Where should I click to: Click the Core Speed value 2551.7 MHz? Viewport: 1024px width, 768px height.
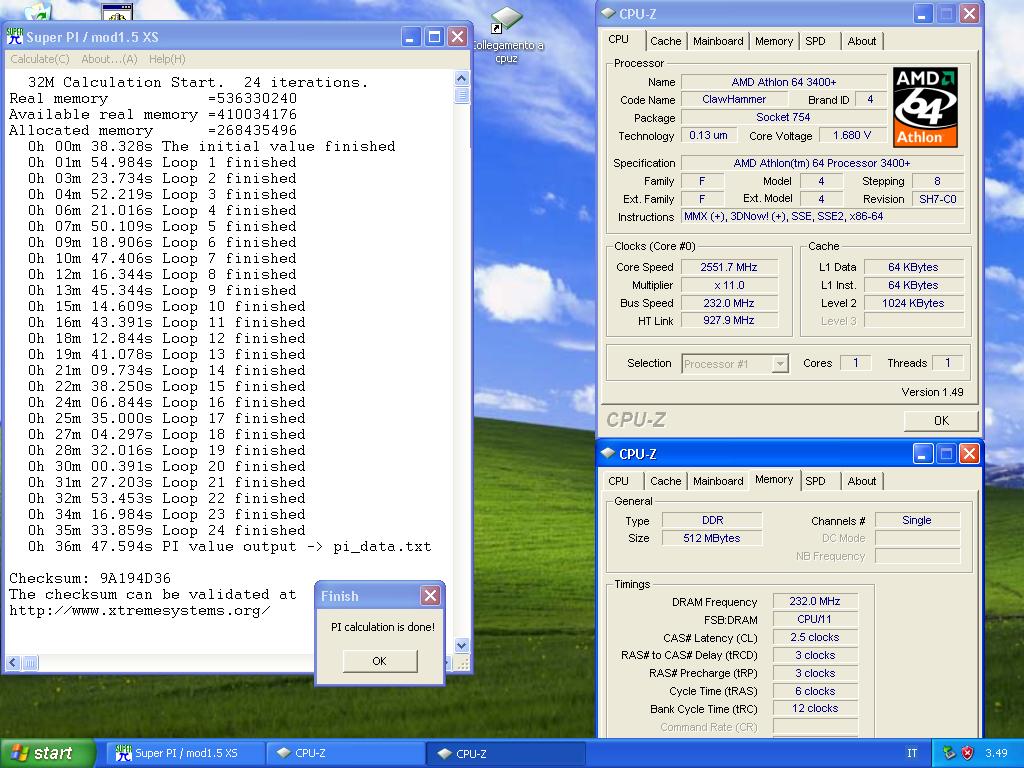click(x=729, y=267)
